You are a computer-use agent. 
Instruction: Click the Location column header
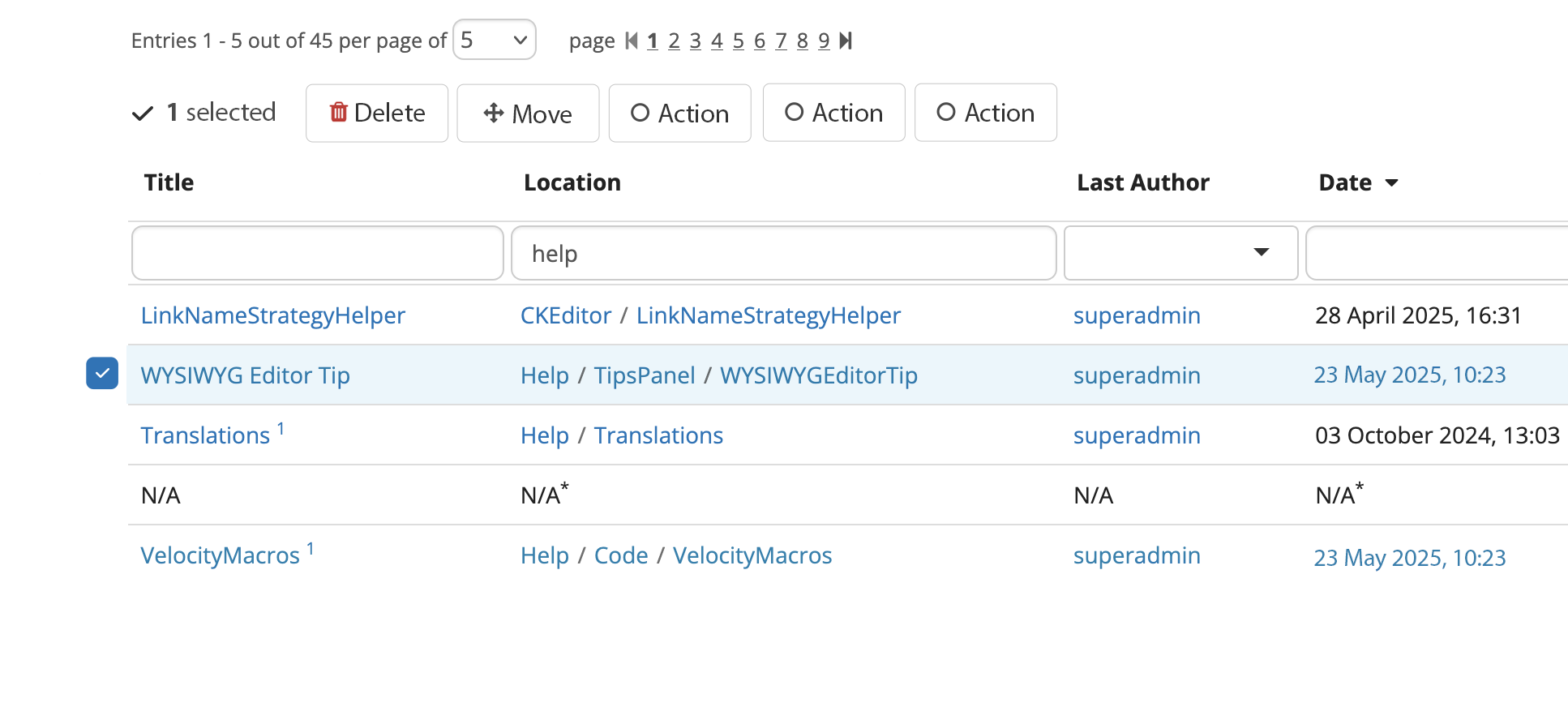click(x=572, y=183)
